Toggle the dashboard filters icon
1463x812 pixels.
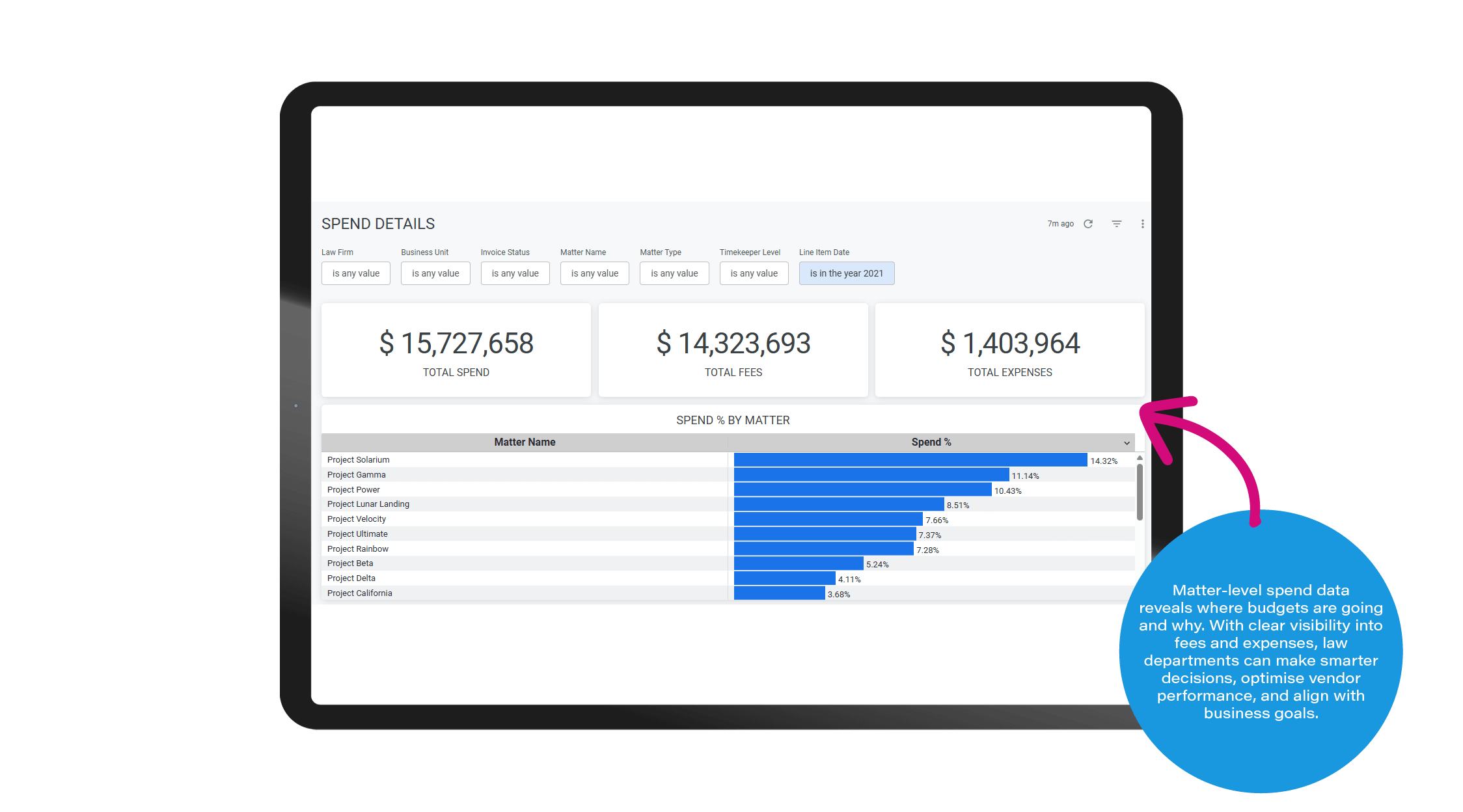click(1117, 224)
